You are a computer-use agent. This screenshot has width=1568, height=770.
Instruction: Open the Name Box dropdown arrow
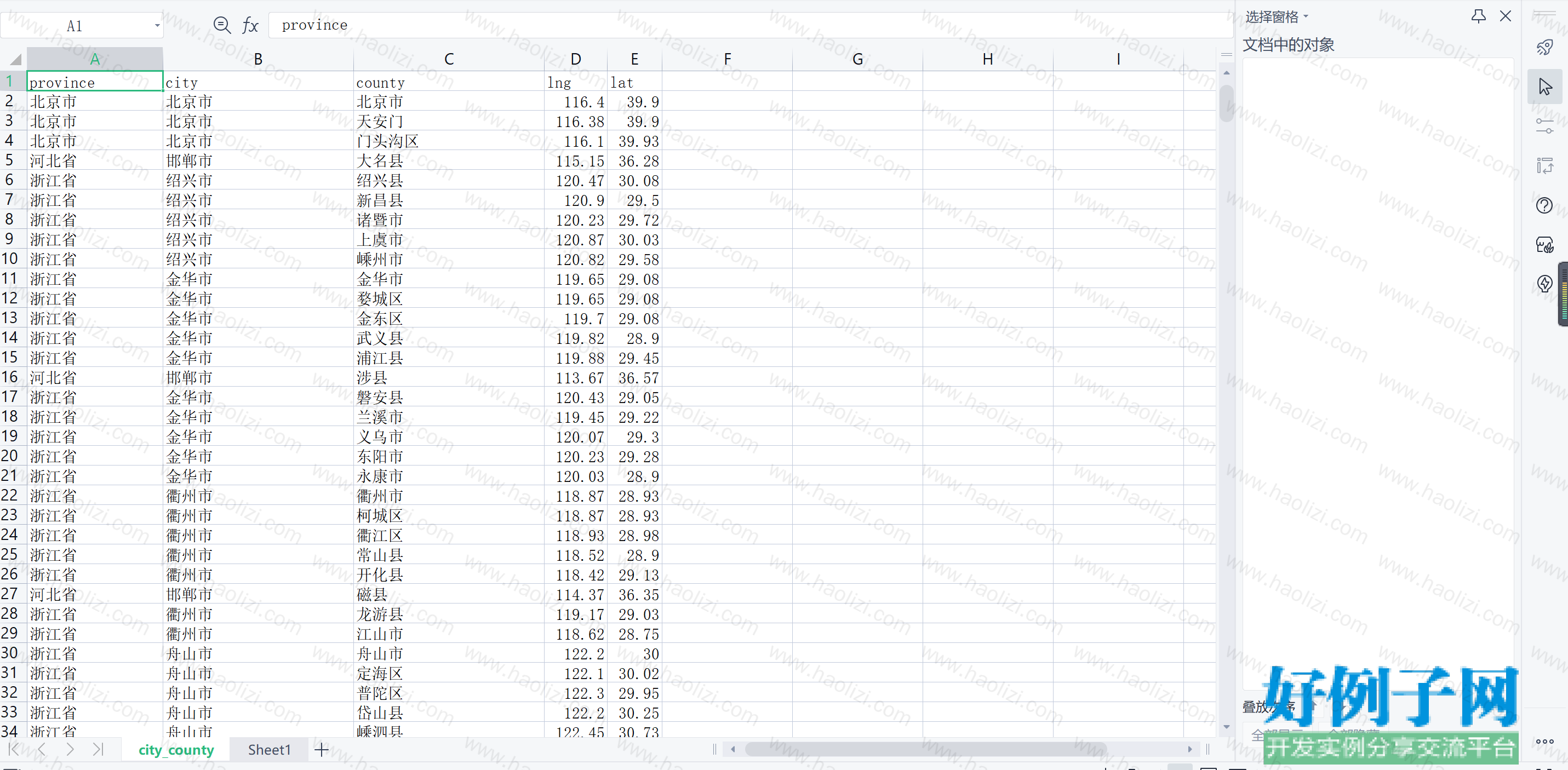click(157, 26)
